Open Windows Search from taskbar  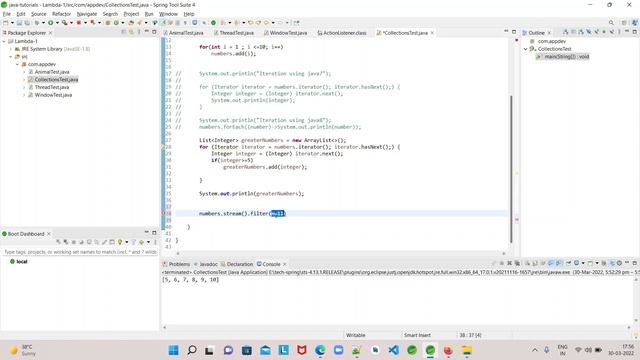click(192, 350)
